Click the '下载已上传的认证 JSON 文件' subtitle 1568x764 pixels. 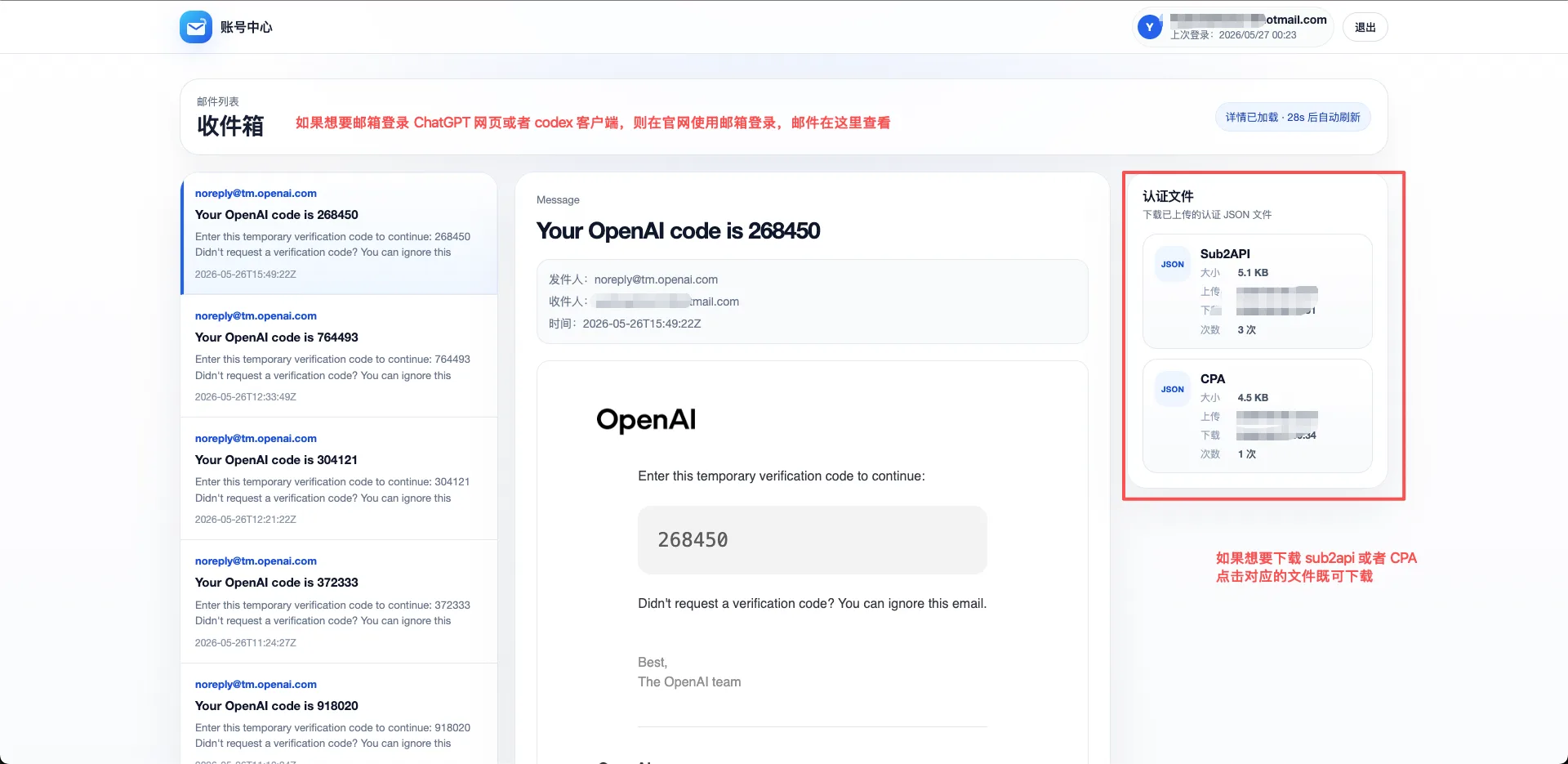[x=1207, y=215]
